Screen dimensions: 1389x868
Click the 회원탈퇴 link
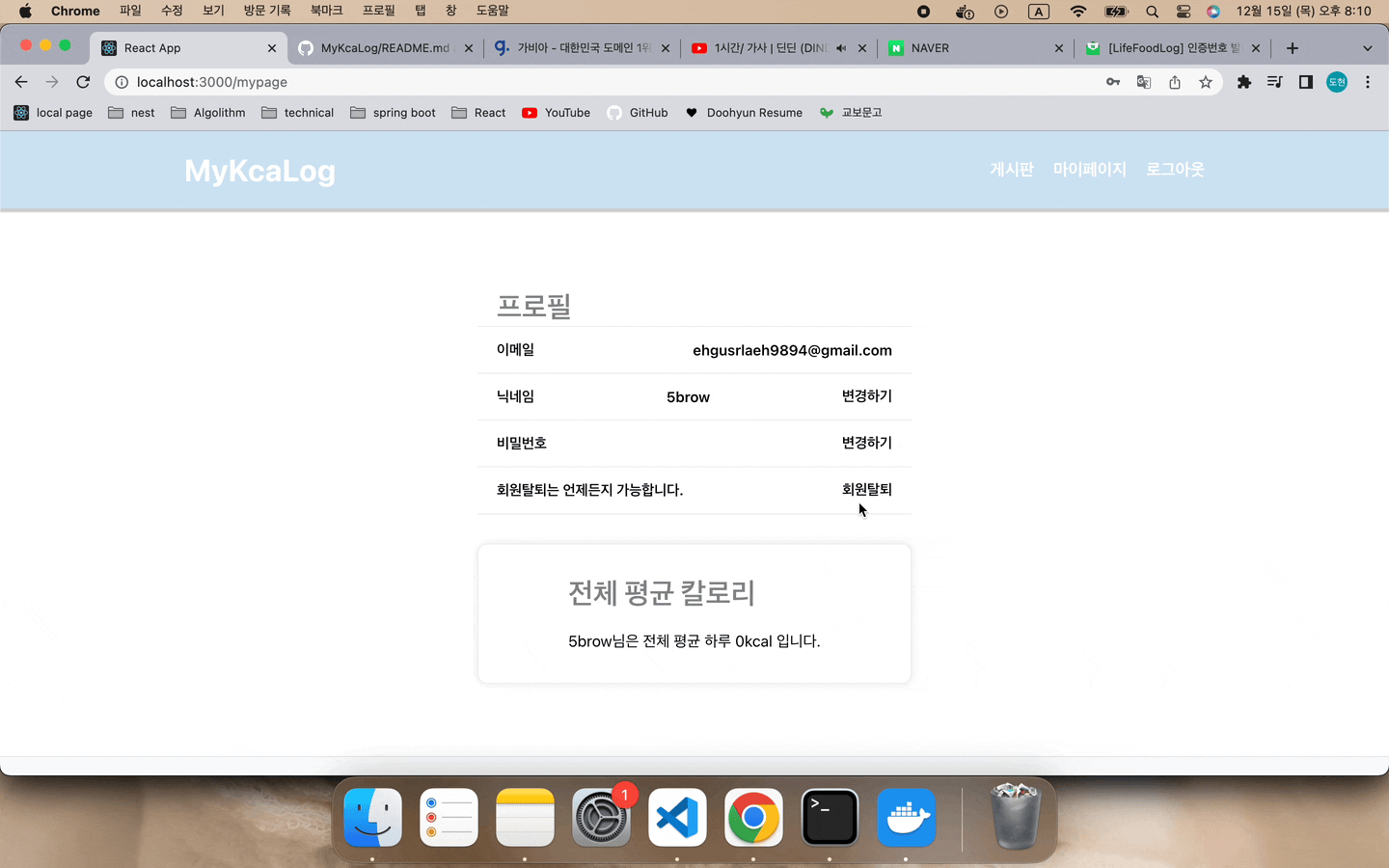point(866,489)
